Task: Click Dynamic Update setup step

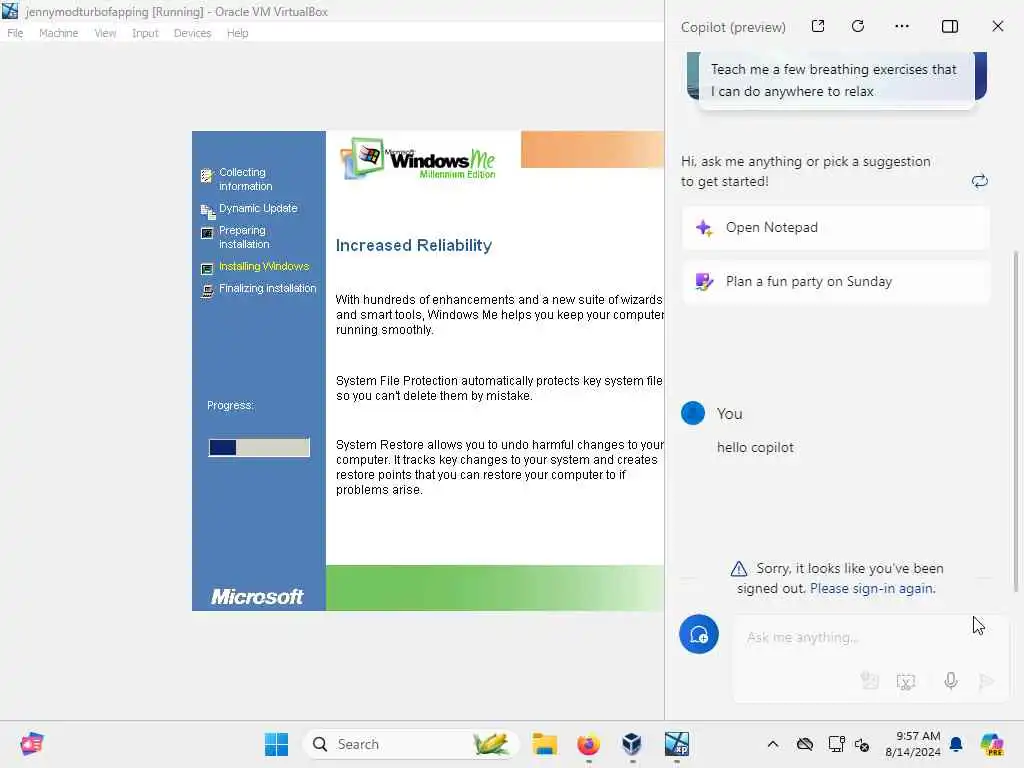Action: point(258,208)
